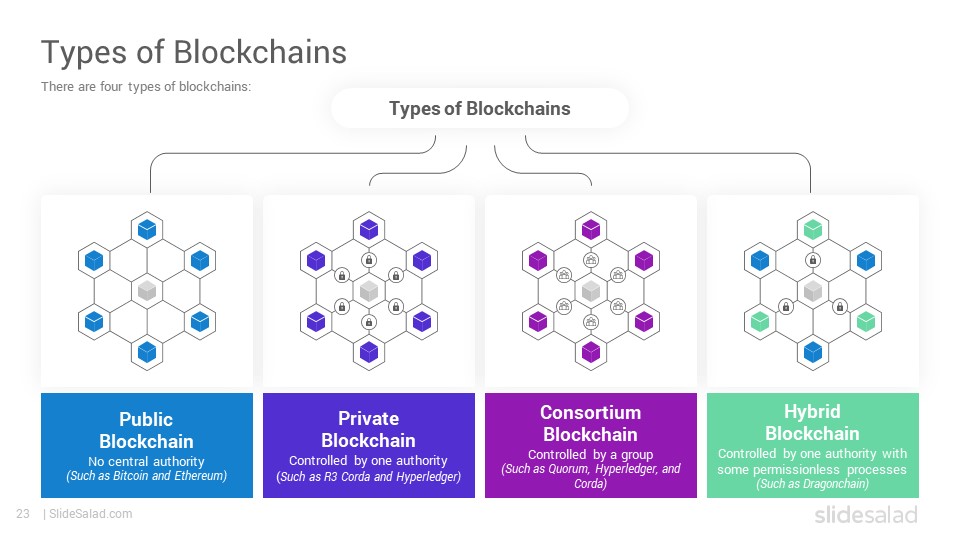Viewport: 960px width, 540px height.
Task: Select the gray center cube in Public diagram
Action: coord(147,291)
